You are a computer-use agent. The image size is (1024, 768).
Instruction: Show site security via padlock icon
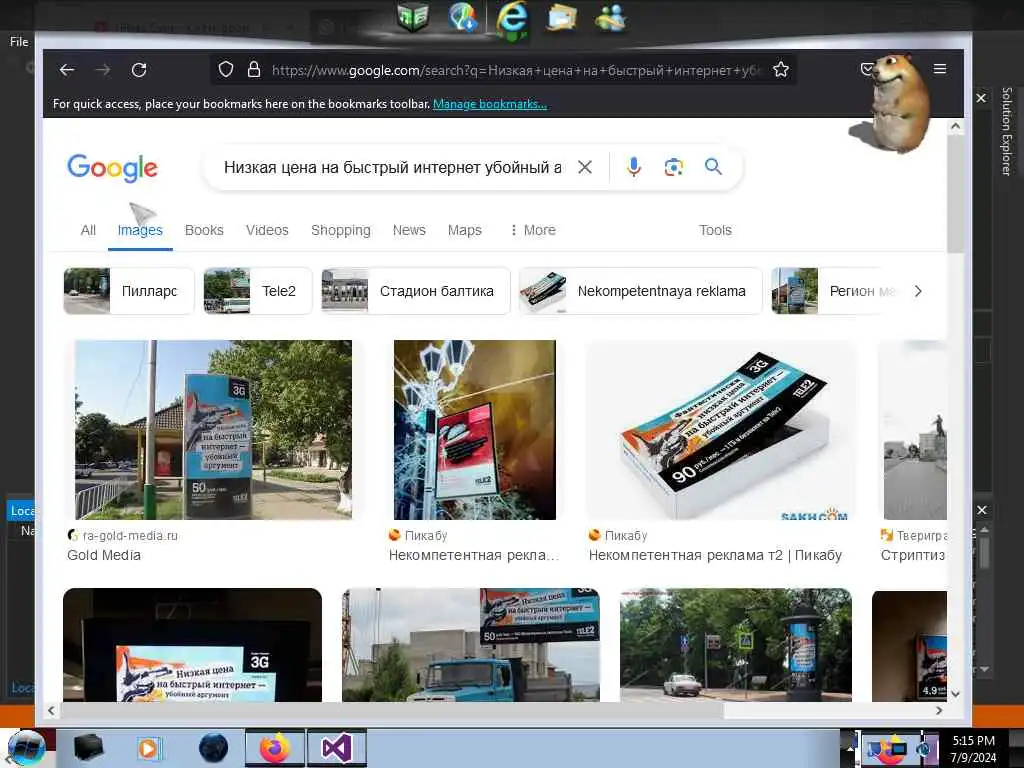[x=254, y=69]
